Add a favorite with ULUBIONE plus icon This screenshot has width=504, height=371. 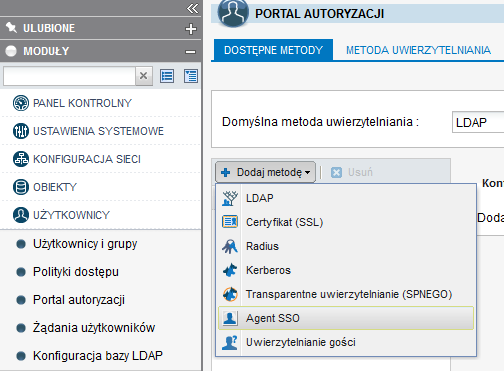pos(191,29)
